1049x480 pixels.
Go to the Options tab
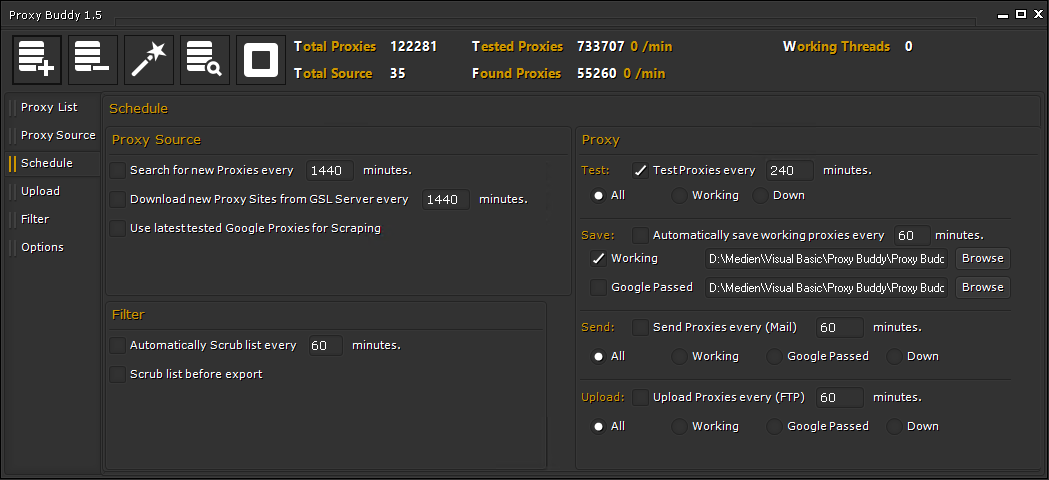click(x=42, y=248)
